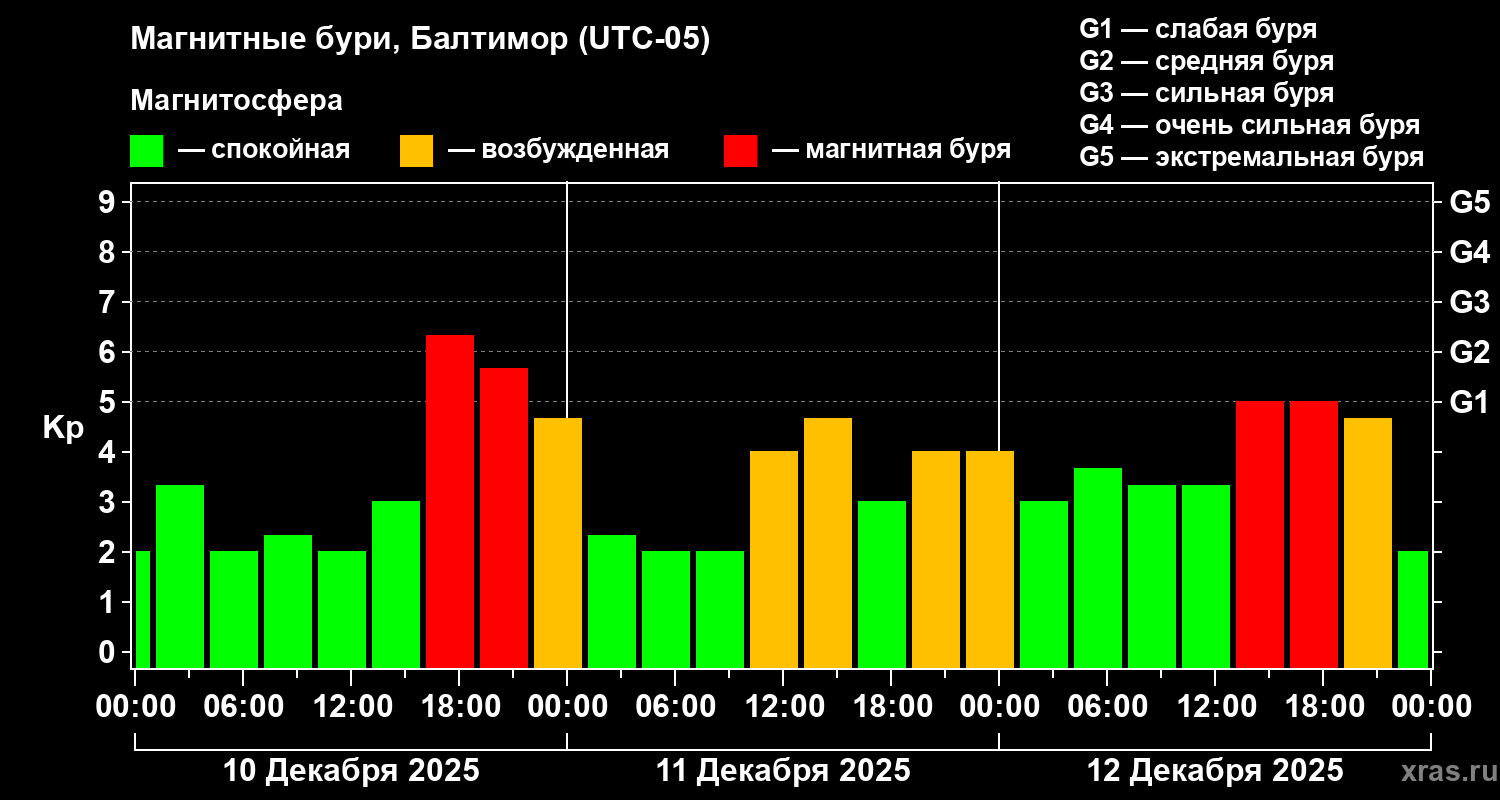Click the tallest orange bar on 11 December
The image size is (1500, 800).
tap(828, 543)
